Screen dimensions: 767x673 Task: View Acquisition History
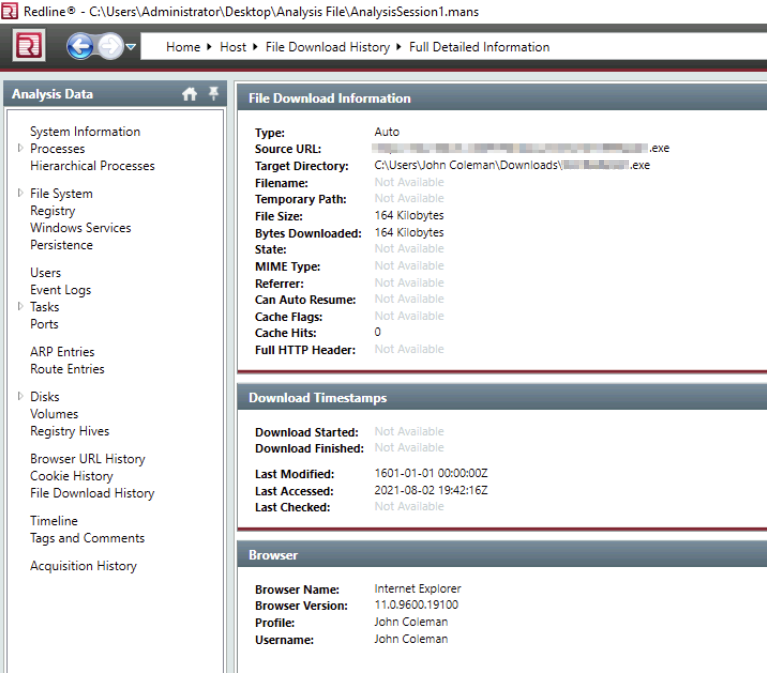click(x=83, y=566)
